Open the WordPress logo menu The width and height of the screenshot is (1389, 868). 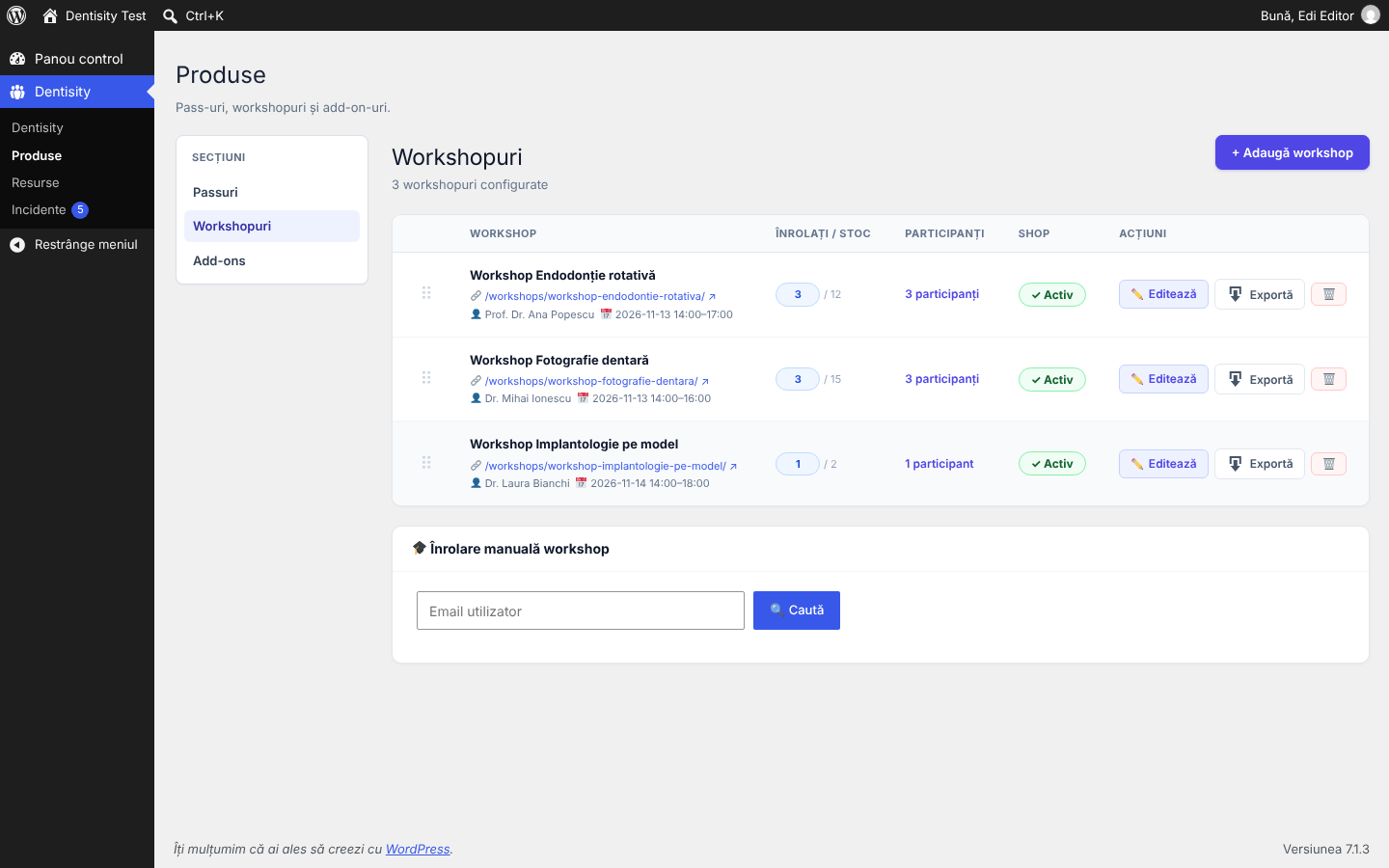click(16, 15)
